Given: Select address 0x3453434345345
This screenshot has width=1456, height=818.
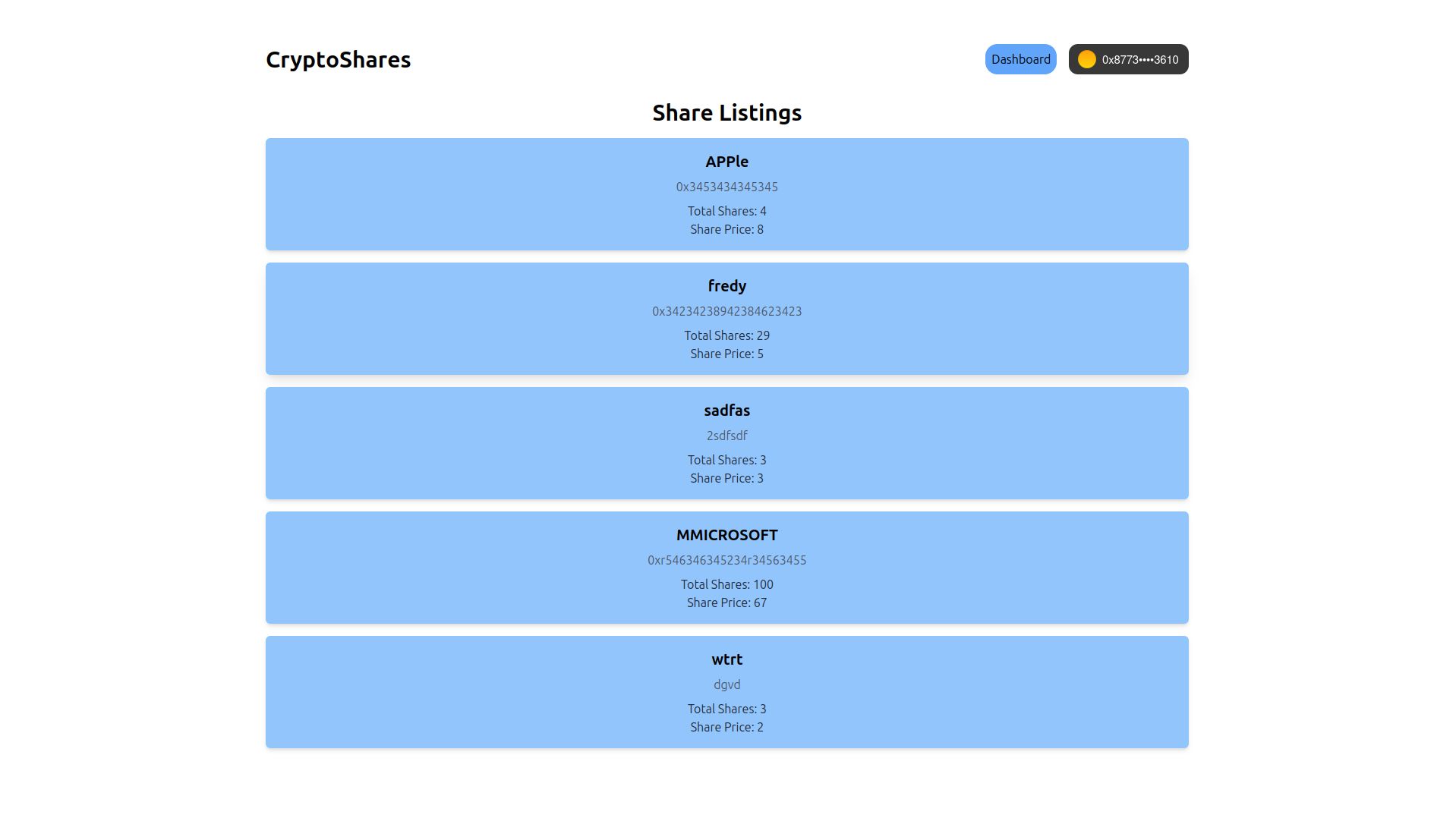Looking at the screenshot, I should [x=726, y=187].
